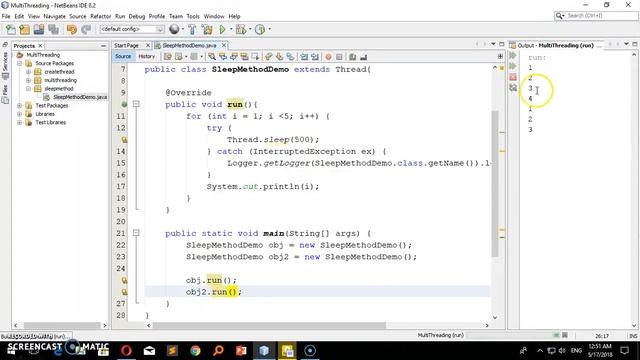This screenshot has width=640, height=360.
Task: Click the Build Project hammer icon
Action: tap(192, 29)
